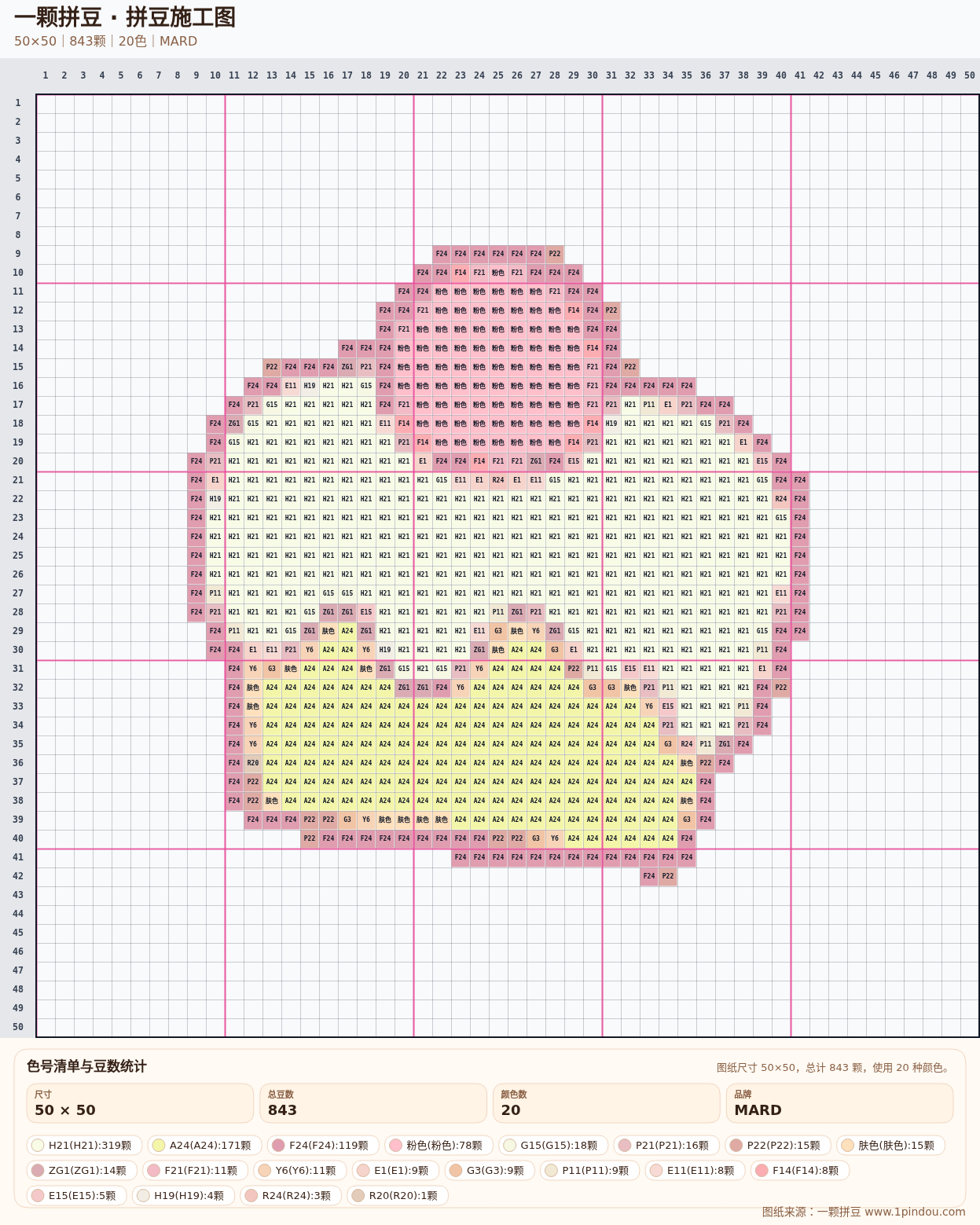Click the subtitle 50×50｜843颗｜20色｜MARD
The height and width of the screenshot is (1225, 980).
pyautogui.click(x=105, y=41)
